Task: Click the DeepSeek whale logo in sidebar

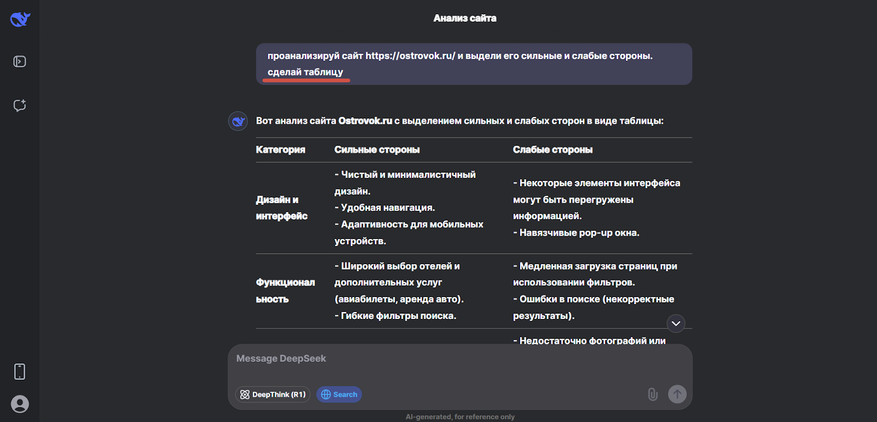Action: (x=19, y=18)
